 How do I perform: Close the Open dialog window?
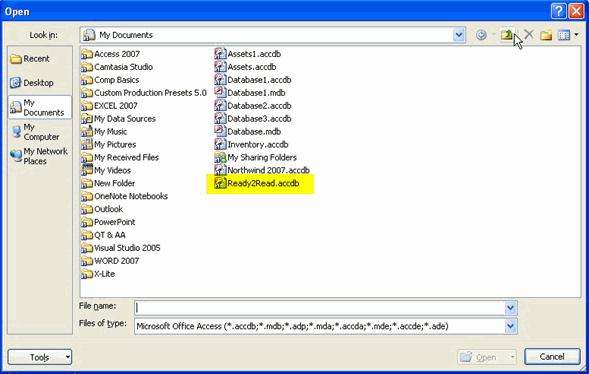(576, 11)
